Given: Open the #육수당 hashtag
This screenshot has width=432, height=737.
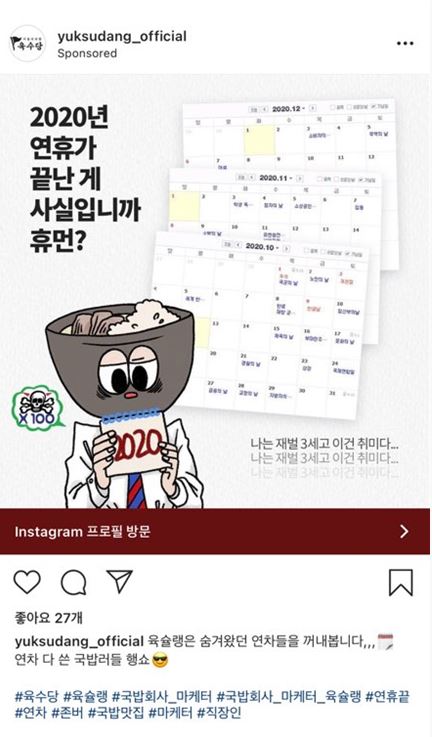Looking at the screenshot, I should (x=37, y=696).
